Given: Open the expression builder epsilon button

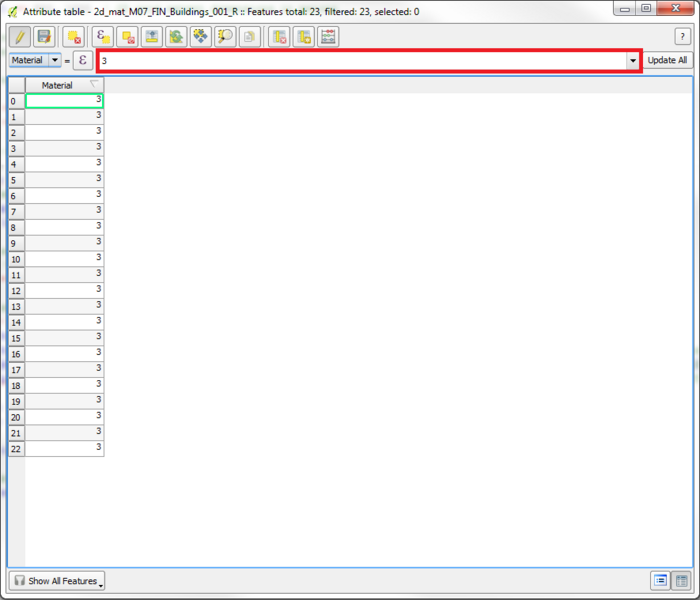Looking at the screenshot, I should tap(82, 60).
